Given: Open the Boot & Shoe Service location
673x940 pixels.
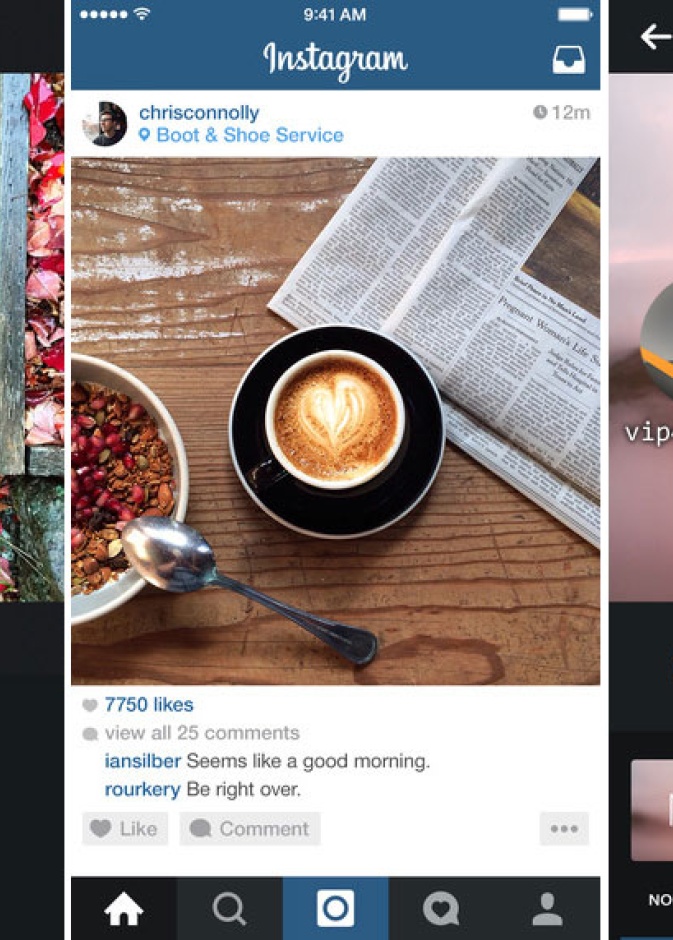Looking at the screenshot, I should pos(250,135).
